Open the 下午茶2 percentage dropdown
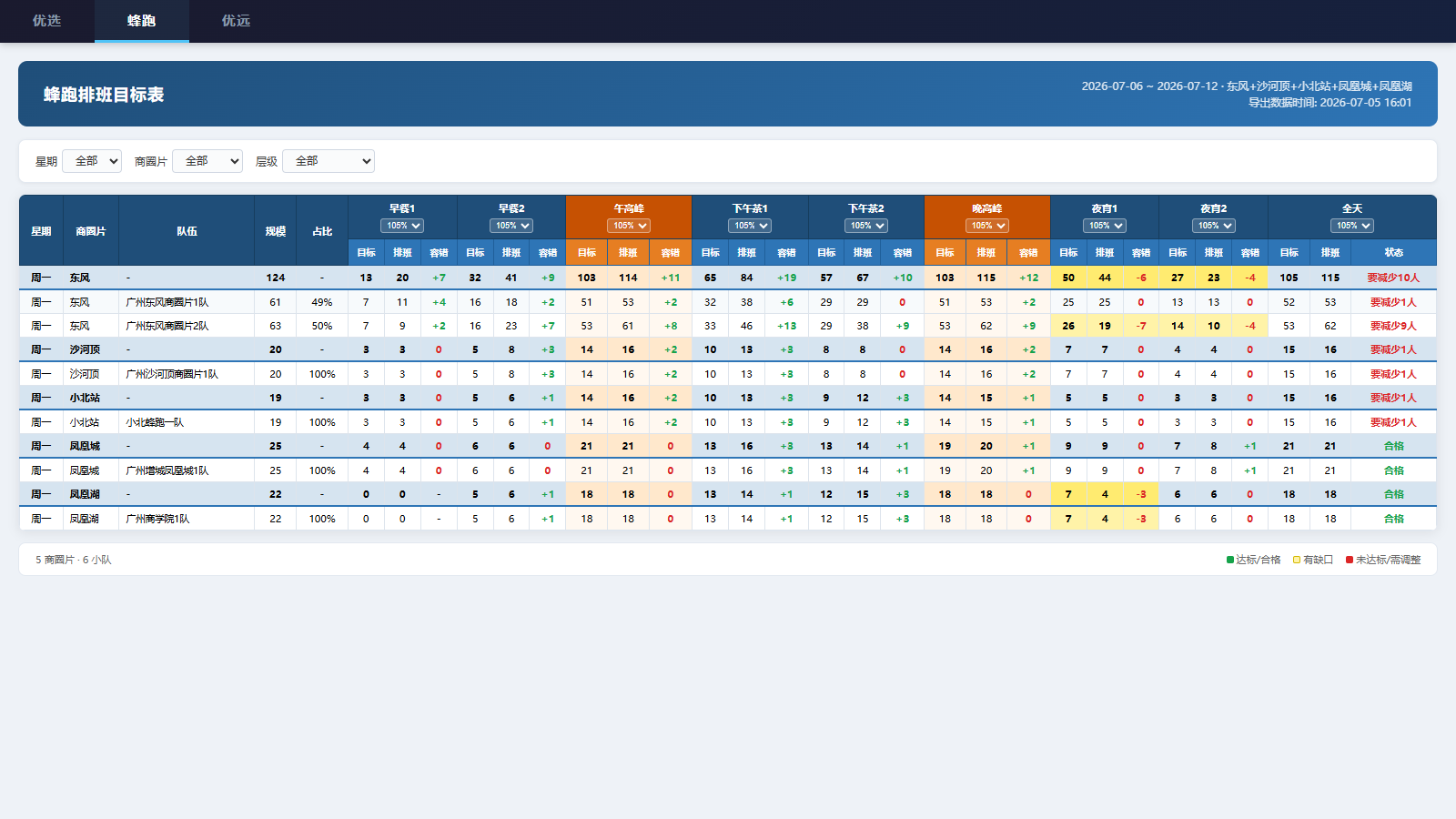 point(866,226)
